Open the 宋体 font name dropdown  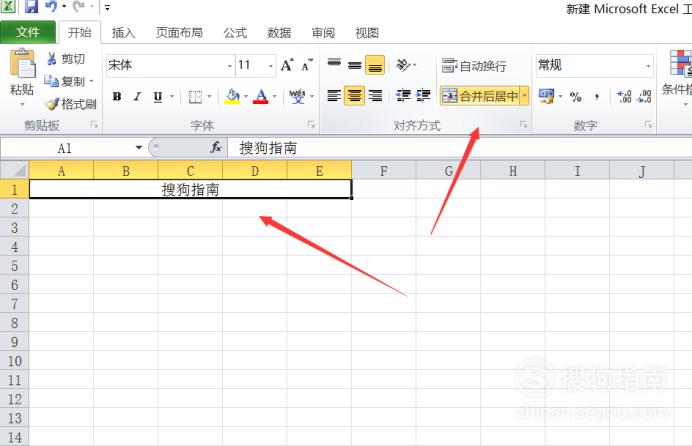[230, 66]
